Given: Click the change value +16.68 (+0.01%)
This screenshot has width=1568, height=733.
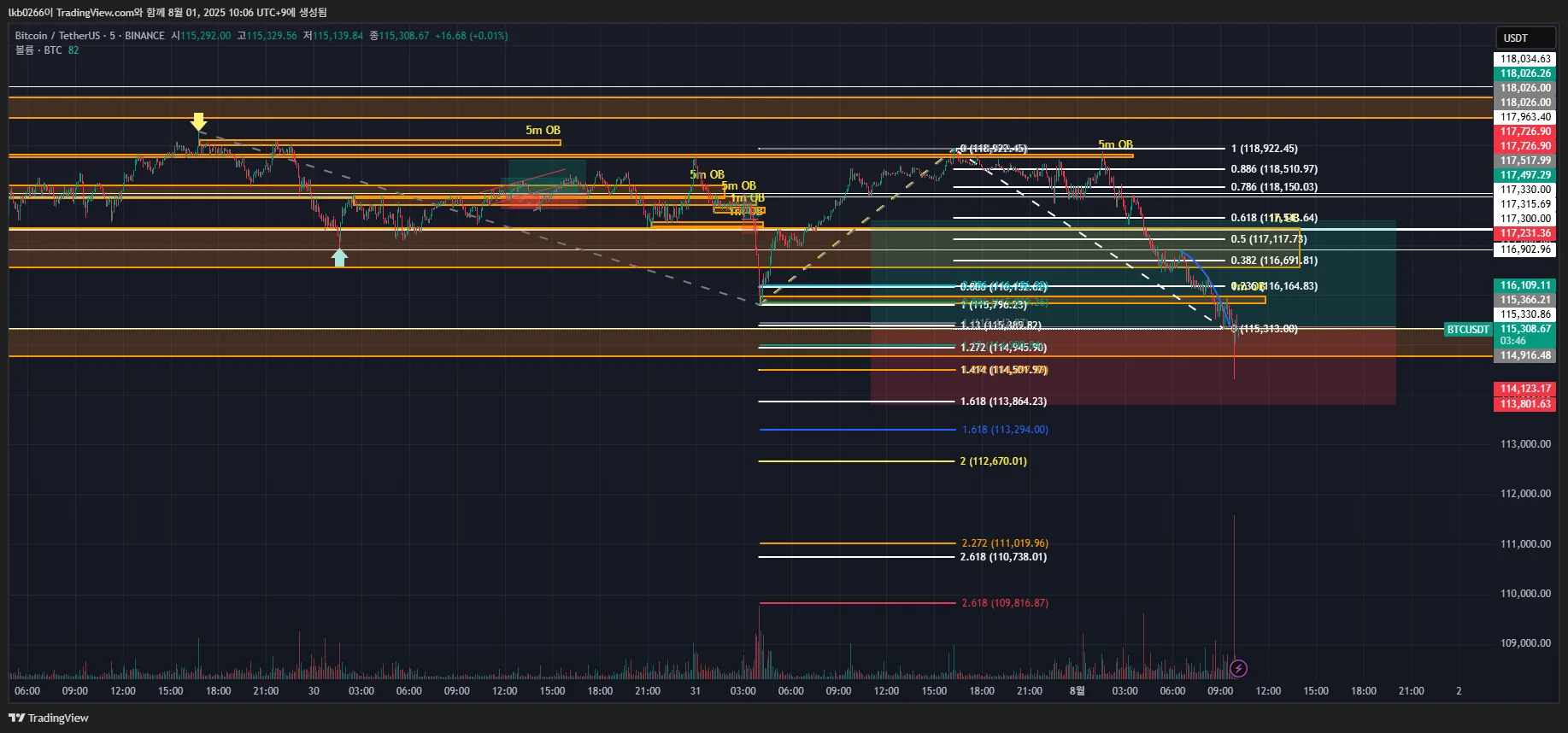Looking at the screenshot, I should click(472, 36).
